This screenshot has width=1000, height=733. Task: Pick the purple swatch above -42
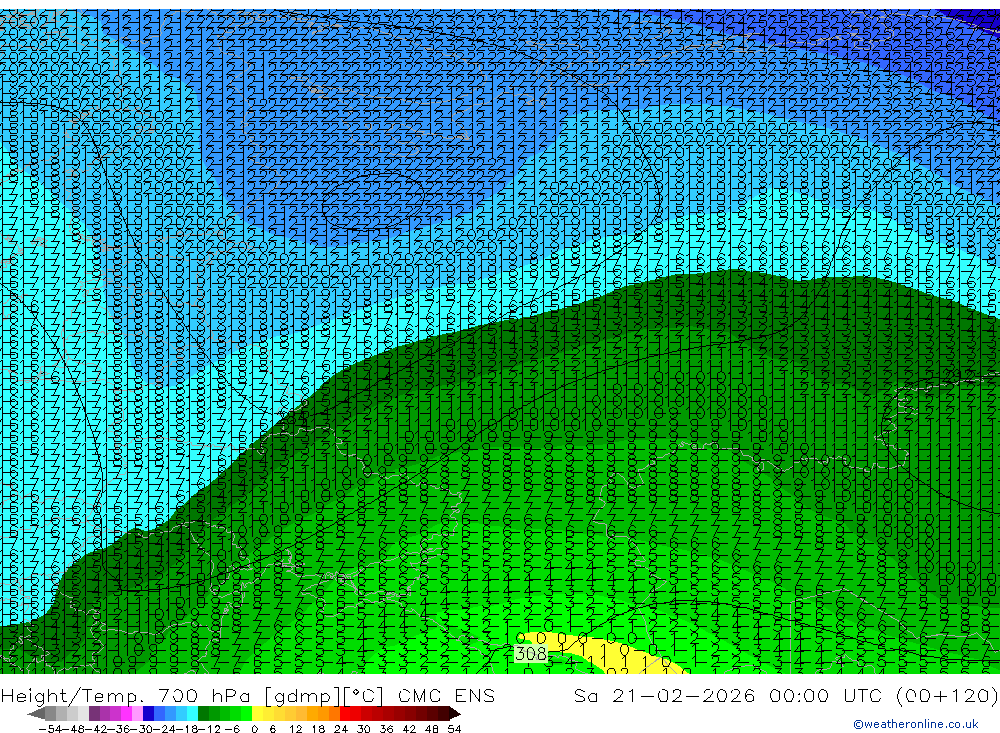[x=94, y=714]
